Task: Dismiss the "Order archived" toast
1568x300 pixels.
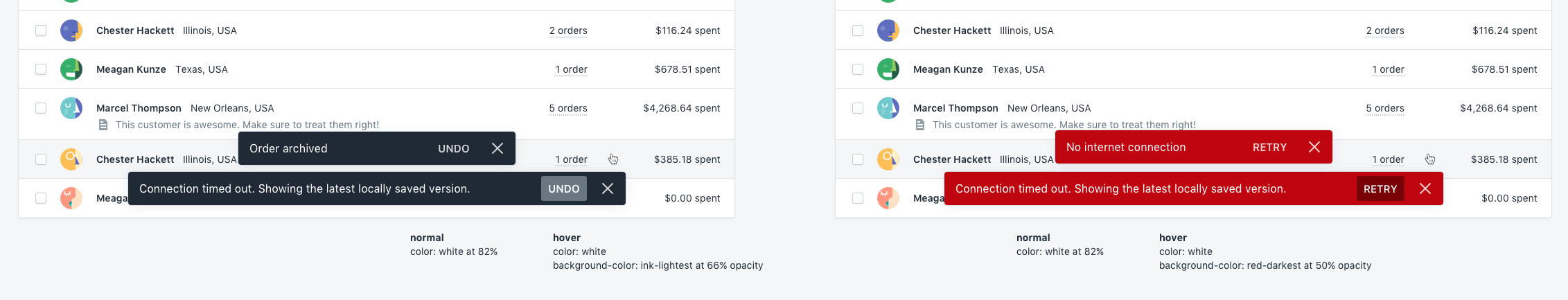Action: [x=497, y=148]
